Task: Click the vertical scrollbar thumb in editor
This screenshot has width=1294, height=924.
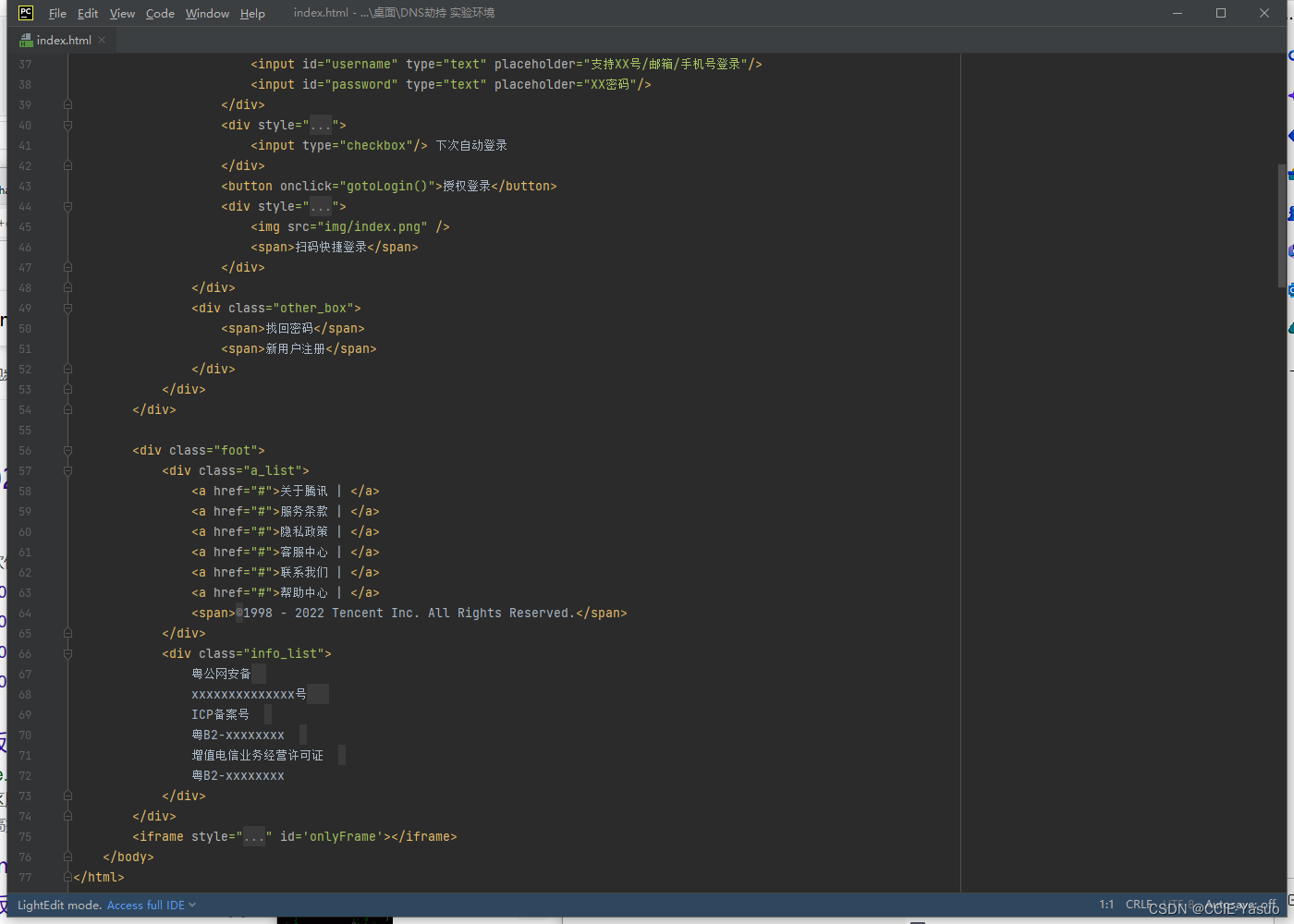Action: tap(1281, 225)
